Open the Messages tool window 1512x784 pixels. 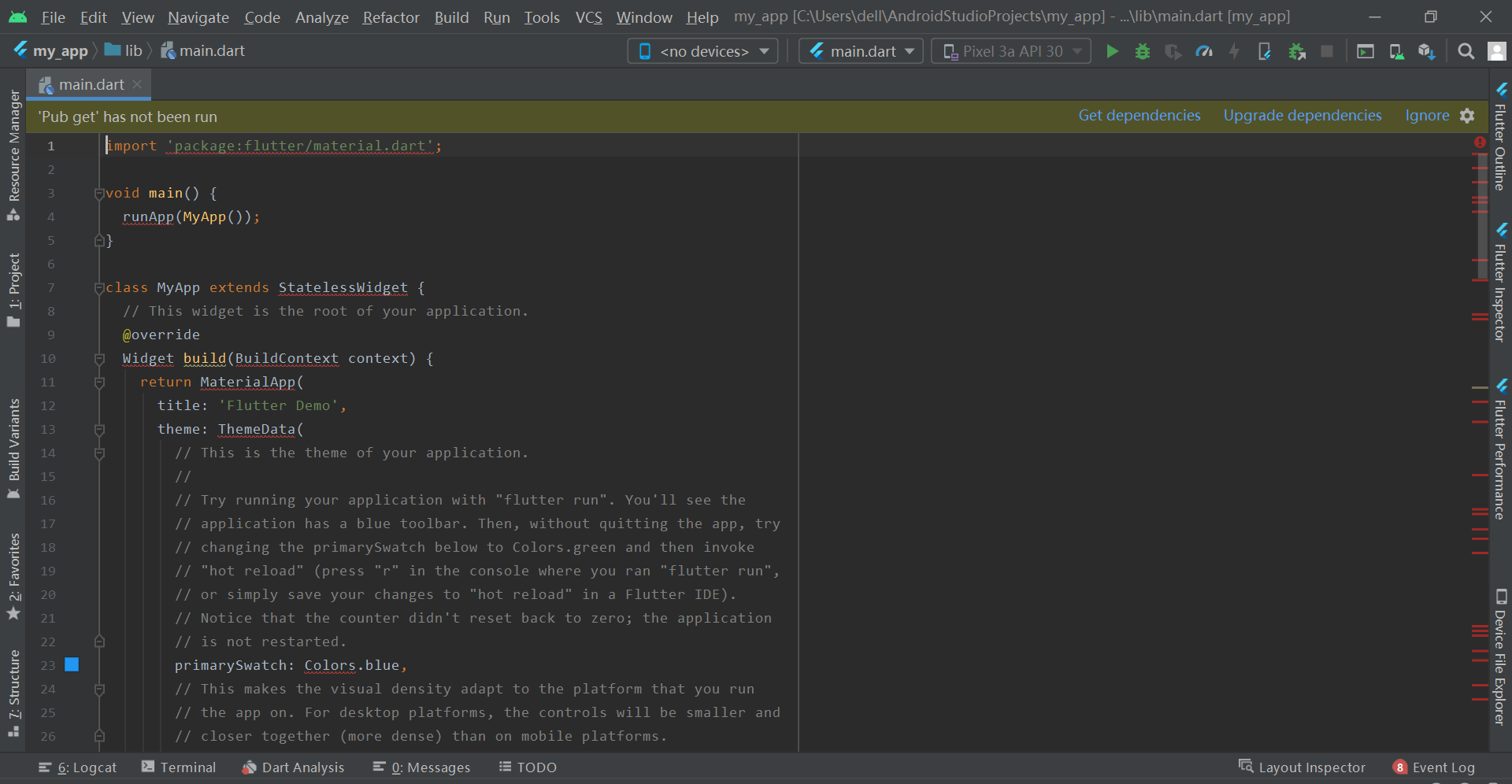pos(421,767)
